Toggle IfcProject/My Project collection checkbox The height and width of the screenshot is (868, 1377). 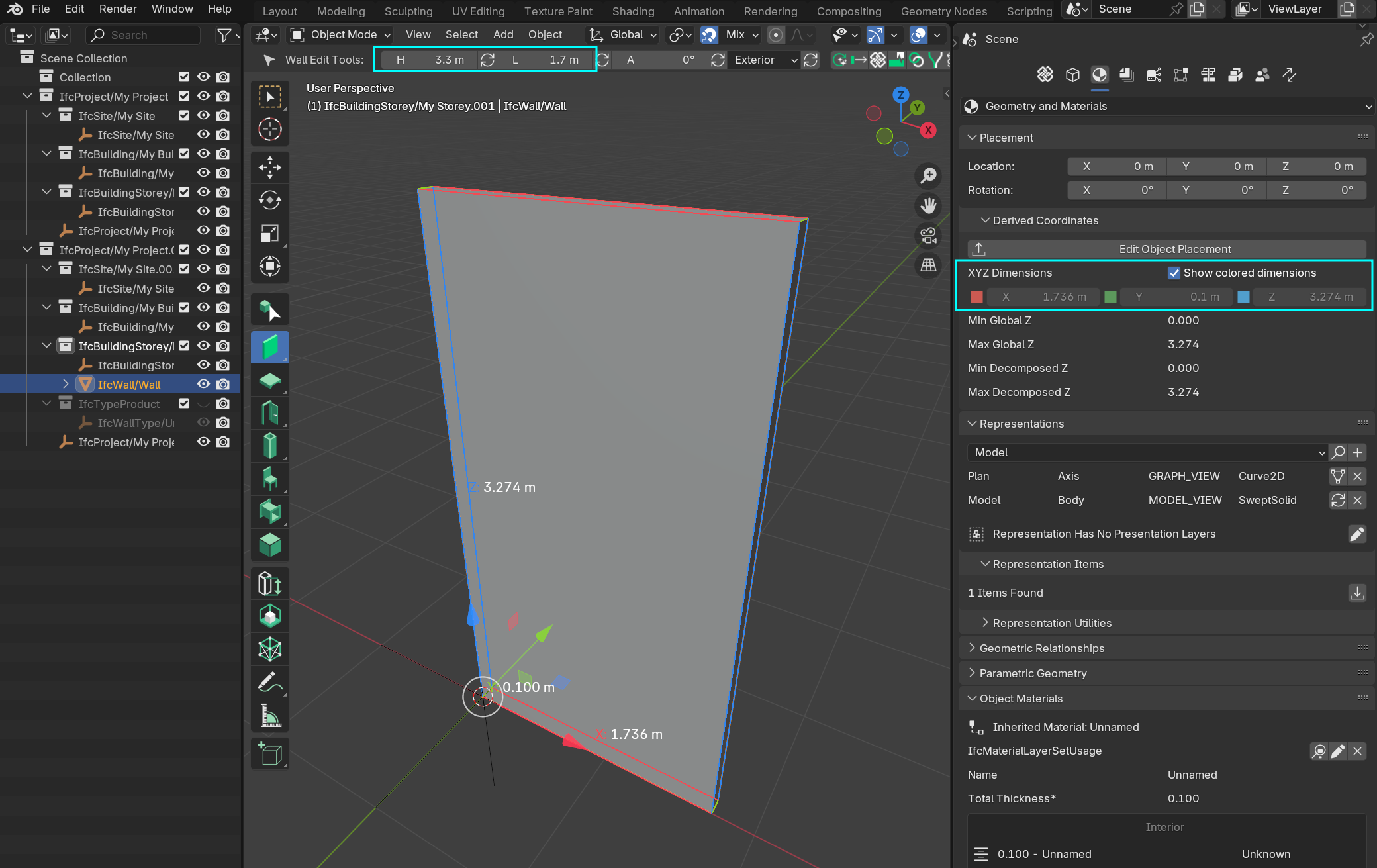coord(184,97)
